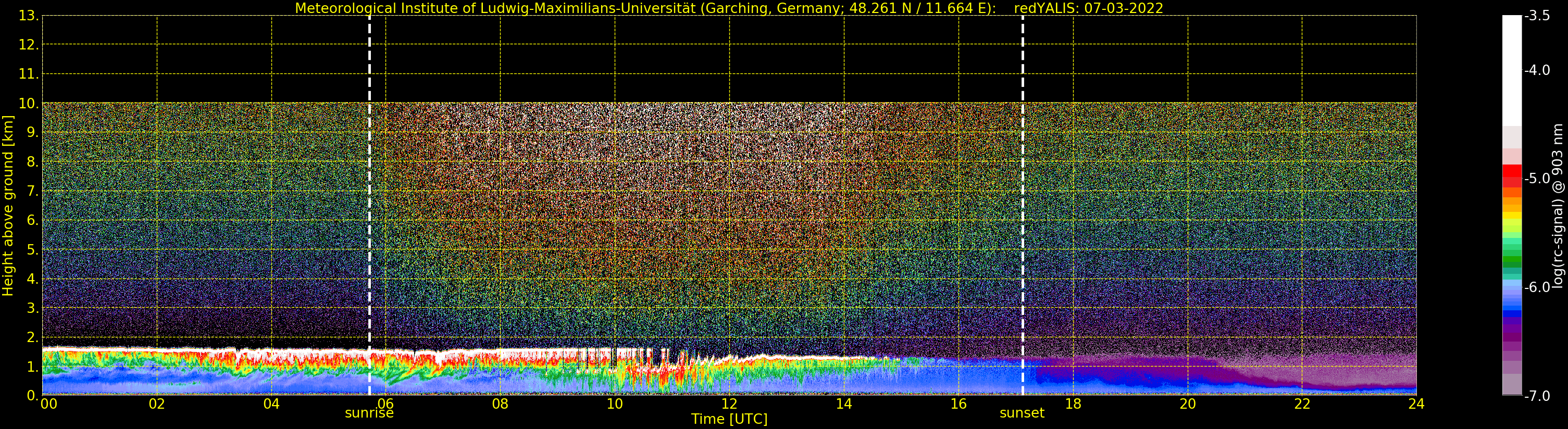Click the '04' time tick label
1568x429 pixels.
[271, 403]
